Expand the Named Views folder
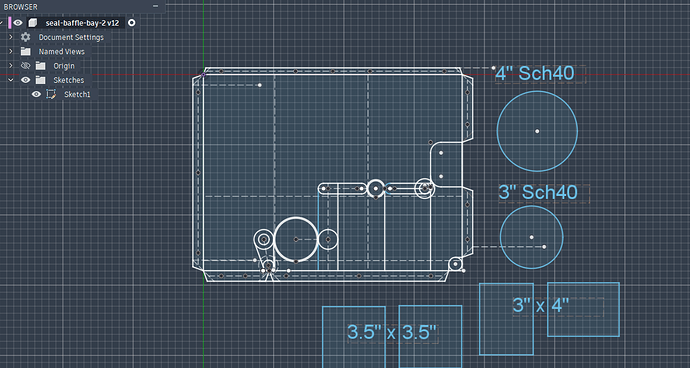This screenshot has height=368, width=690. click(11, 52)
